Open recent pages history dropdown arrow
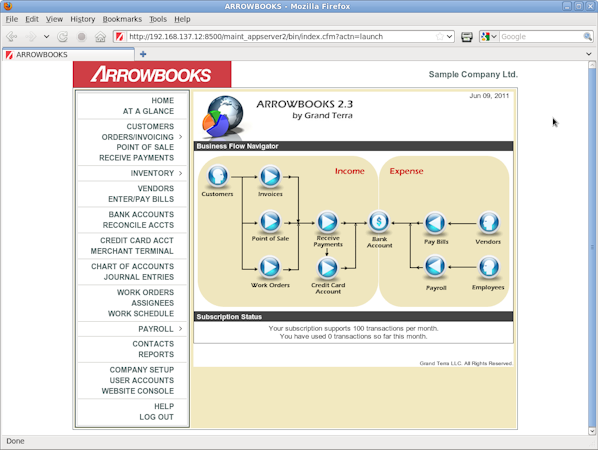Viewport: 598px width, 450px height. click(x=47, y=37)
